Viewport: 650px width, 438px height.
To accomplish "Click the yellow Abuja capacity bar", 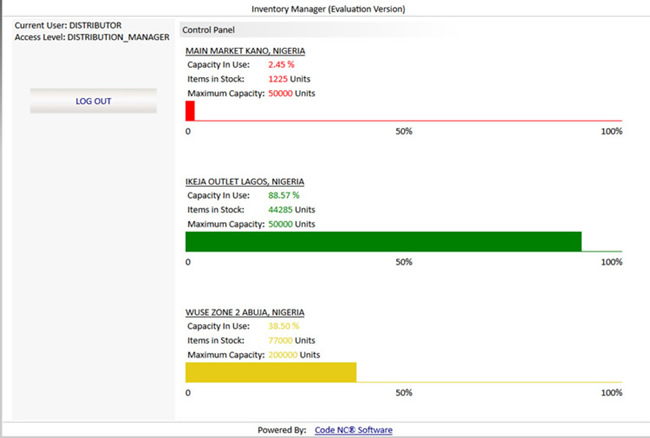I will click(270, 372).
